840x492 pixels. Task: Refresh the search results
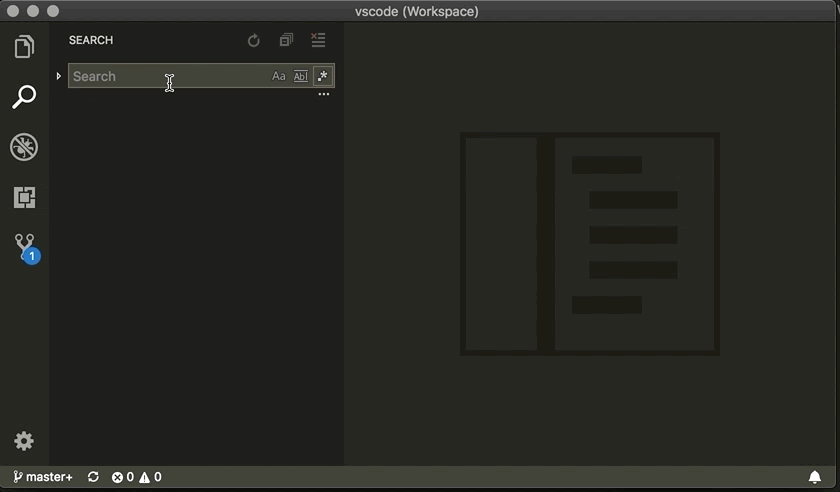pyautogui.click(x=254, y=41)
